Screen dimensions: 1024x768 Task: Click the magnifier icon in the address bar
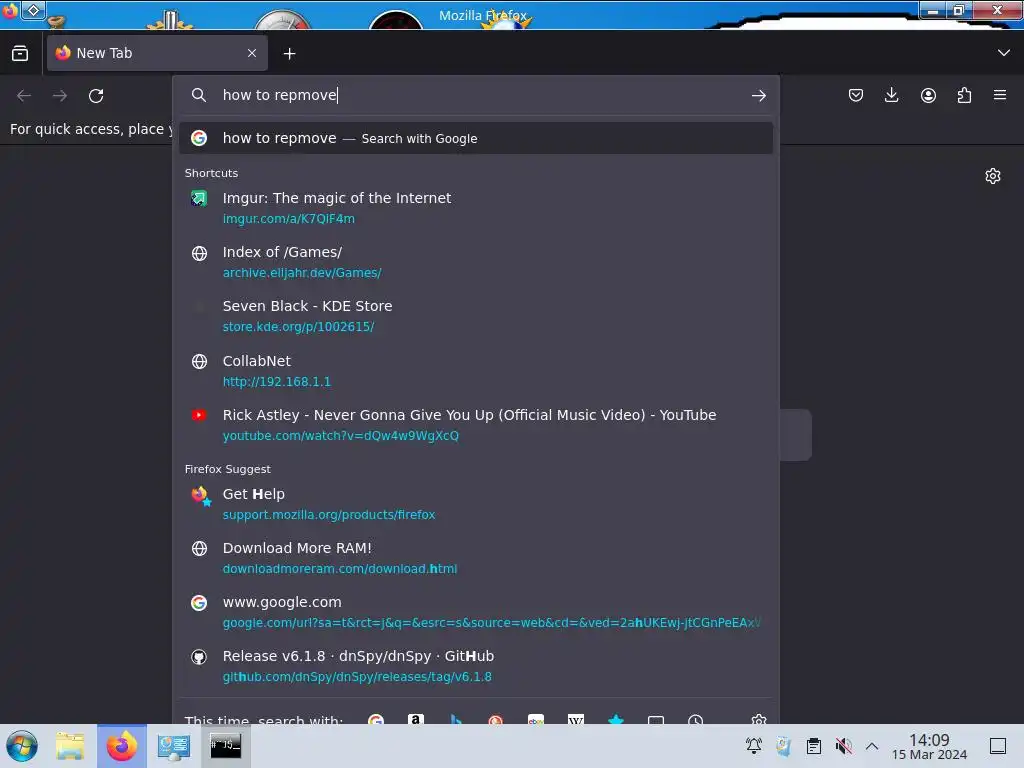[x=199, y=95]
